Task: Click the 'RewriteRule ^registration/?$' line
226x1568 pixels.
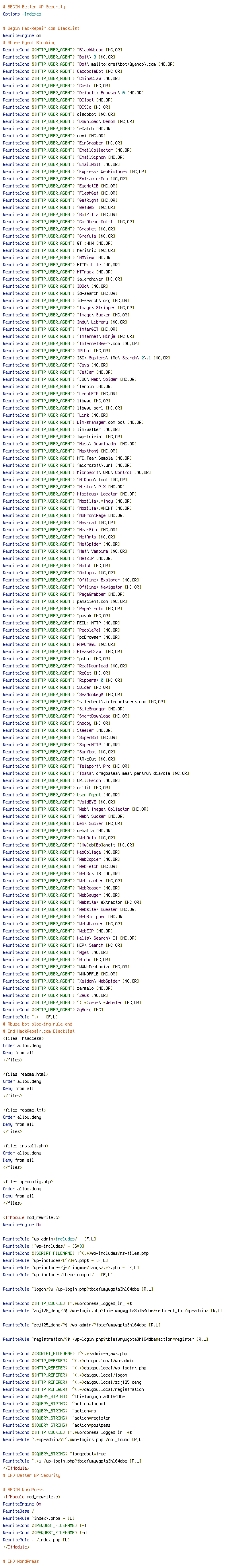Action: (x=105, y=1339)
